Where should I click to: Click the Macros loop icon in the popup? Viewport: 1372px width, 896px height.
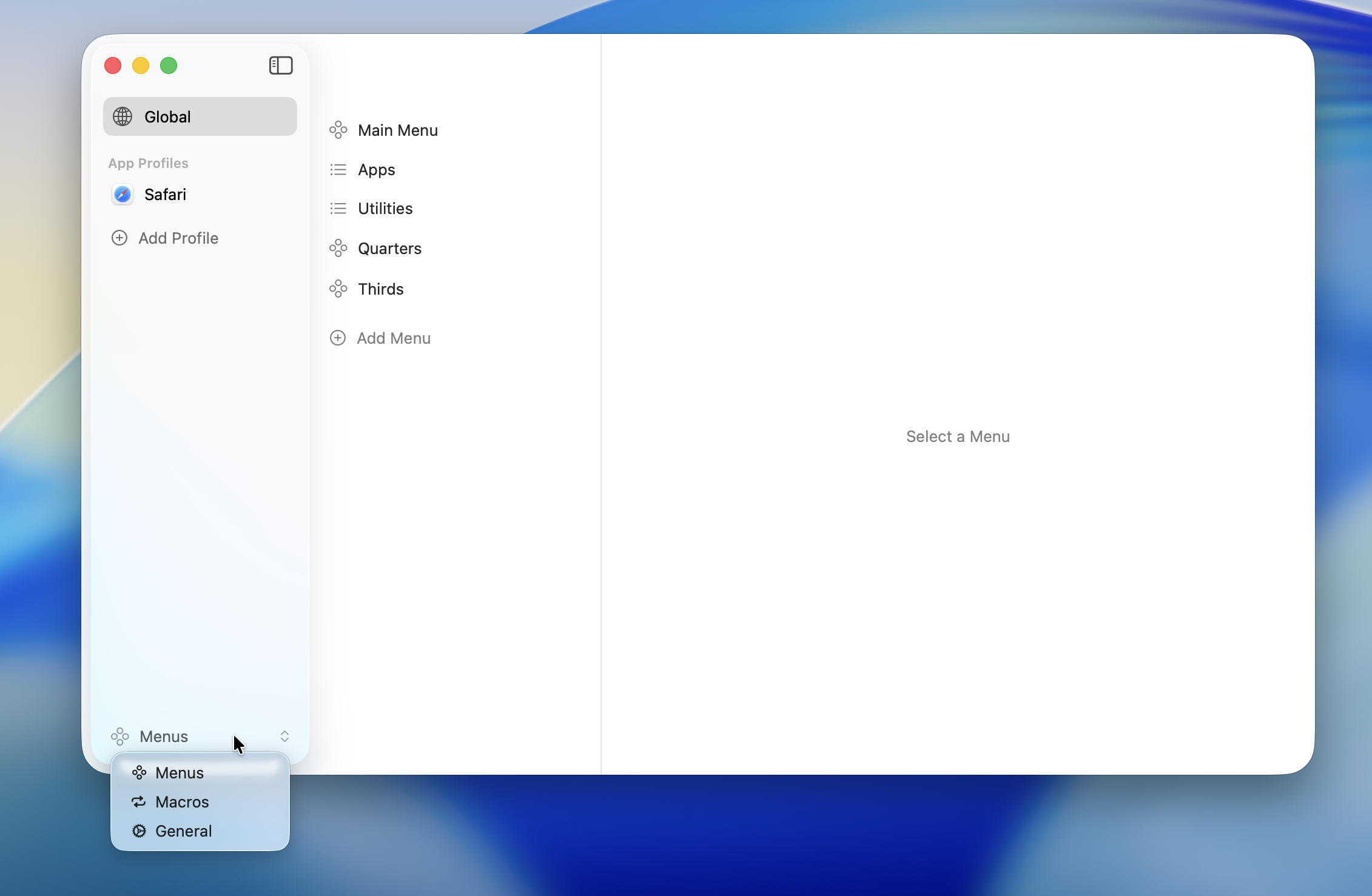click(139, 801)
